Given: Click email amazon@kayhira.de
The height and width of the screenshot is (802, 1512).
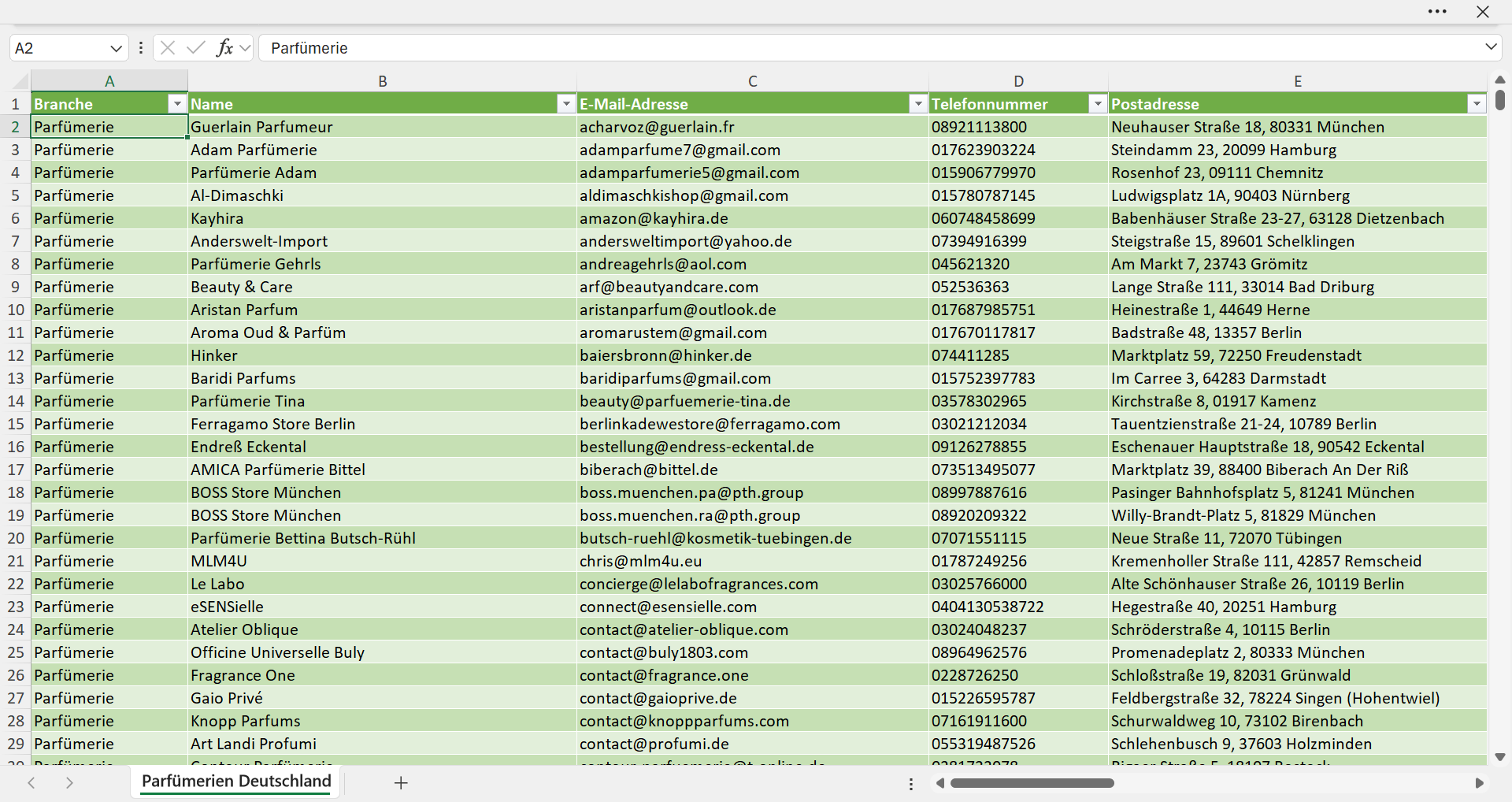Looking at the screenshot, I should pos(753,218).
